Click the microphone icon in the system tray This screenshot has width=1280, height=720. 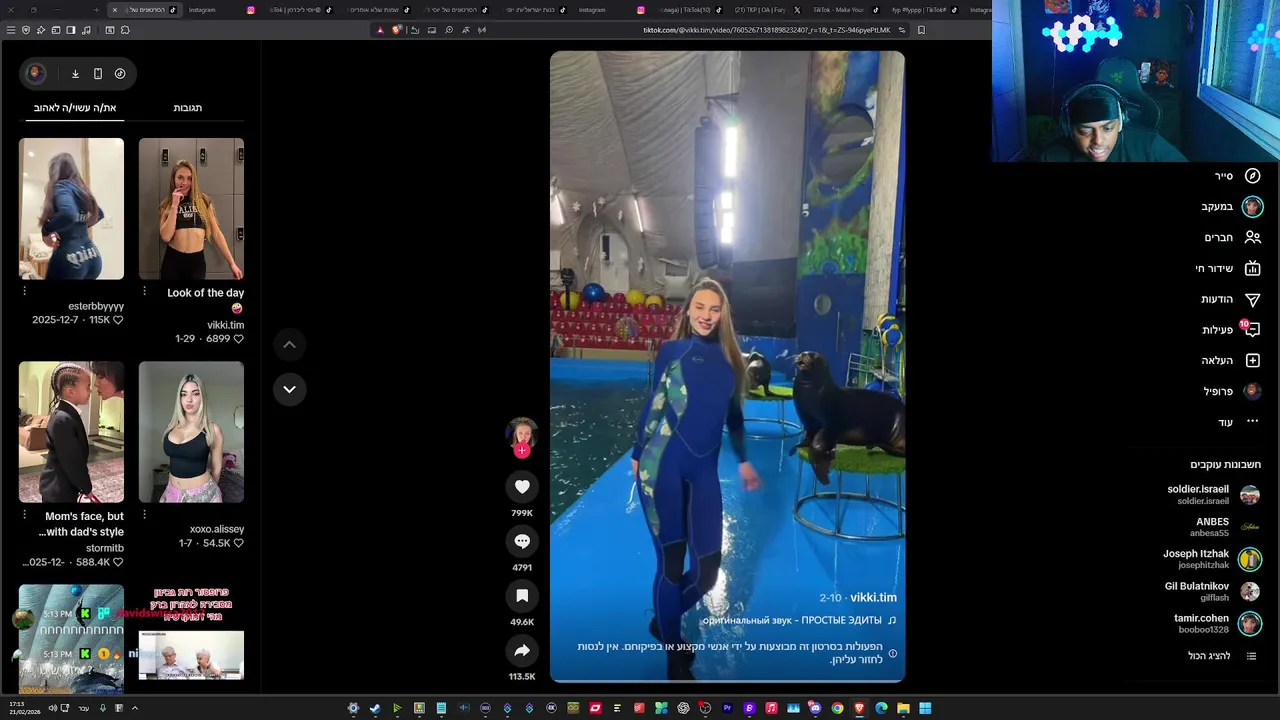point(102,708)
